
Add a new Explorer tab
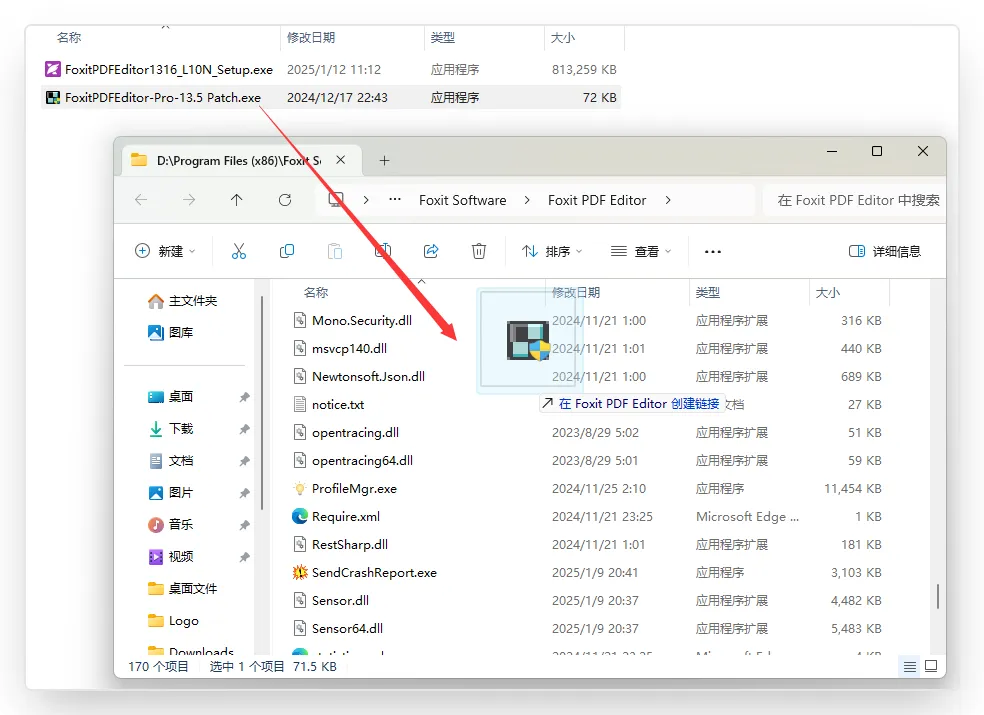pyautogui.click(x=384, y=161)
